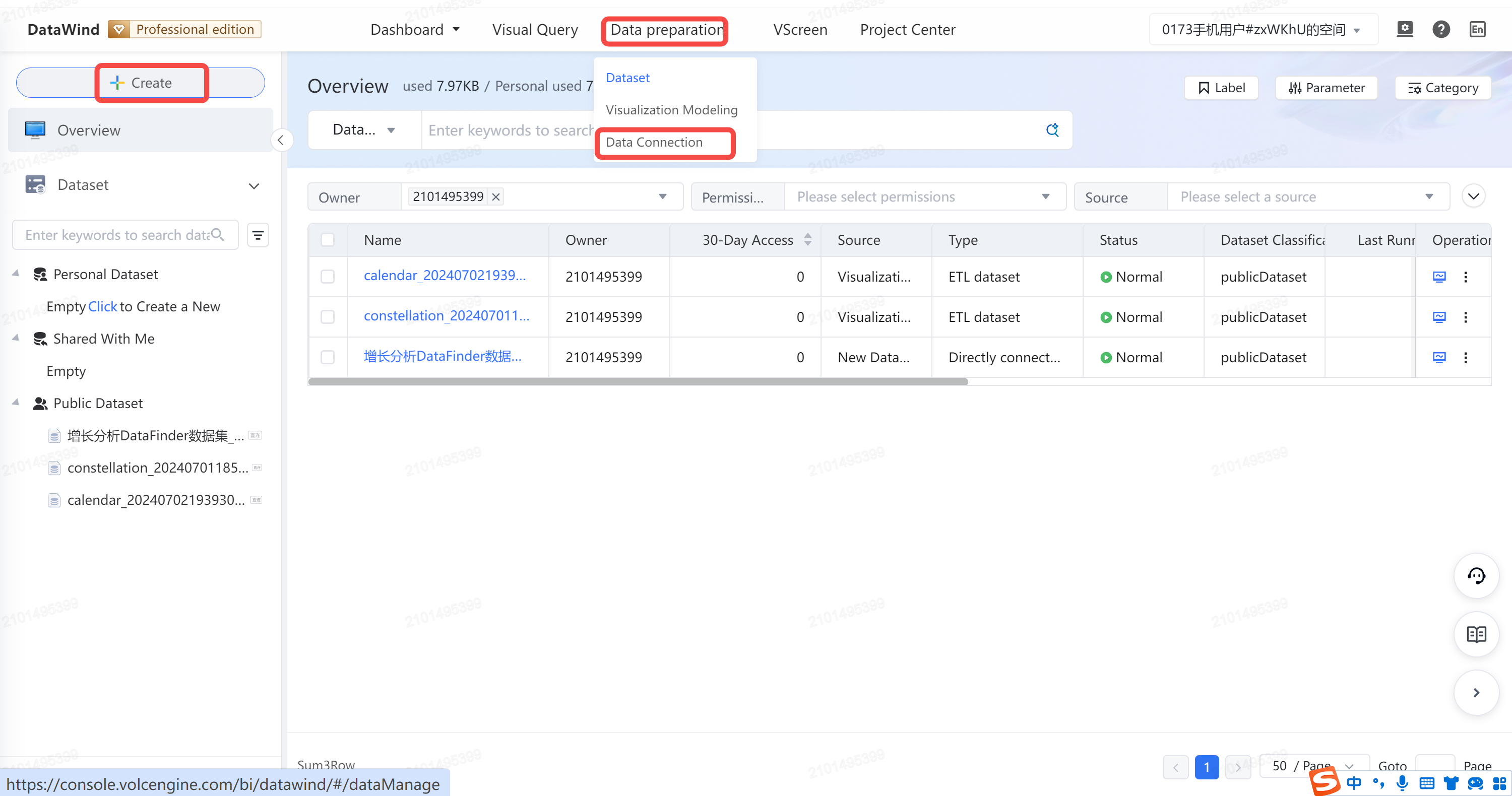Click the microphone icon in the IME toolbar

coord(1402,783)
